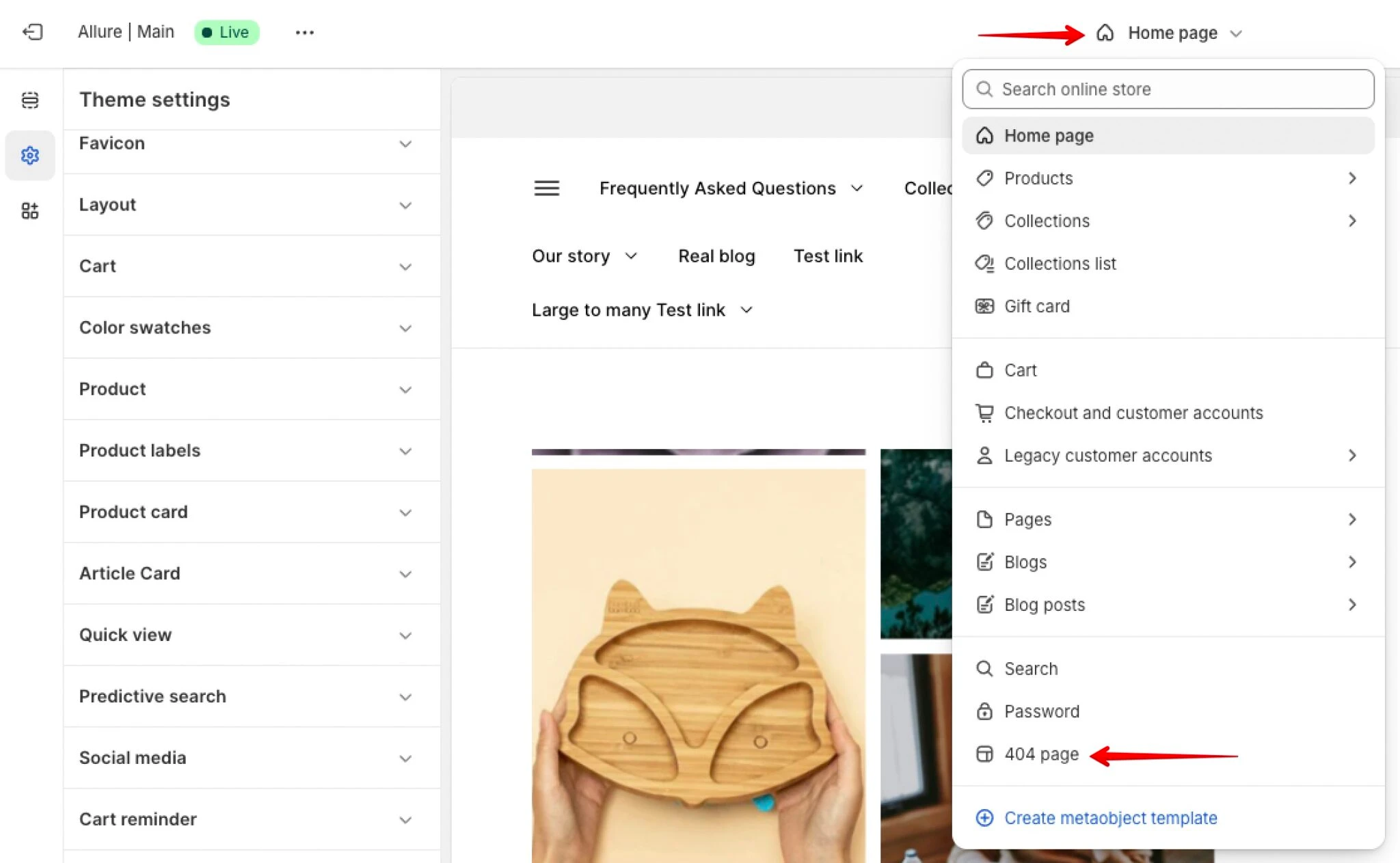Viewport: 1400px width, 863px height.
Task: Select the Theme settings gear icon
Action: tap(30, 155)
